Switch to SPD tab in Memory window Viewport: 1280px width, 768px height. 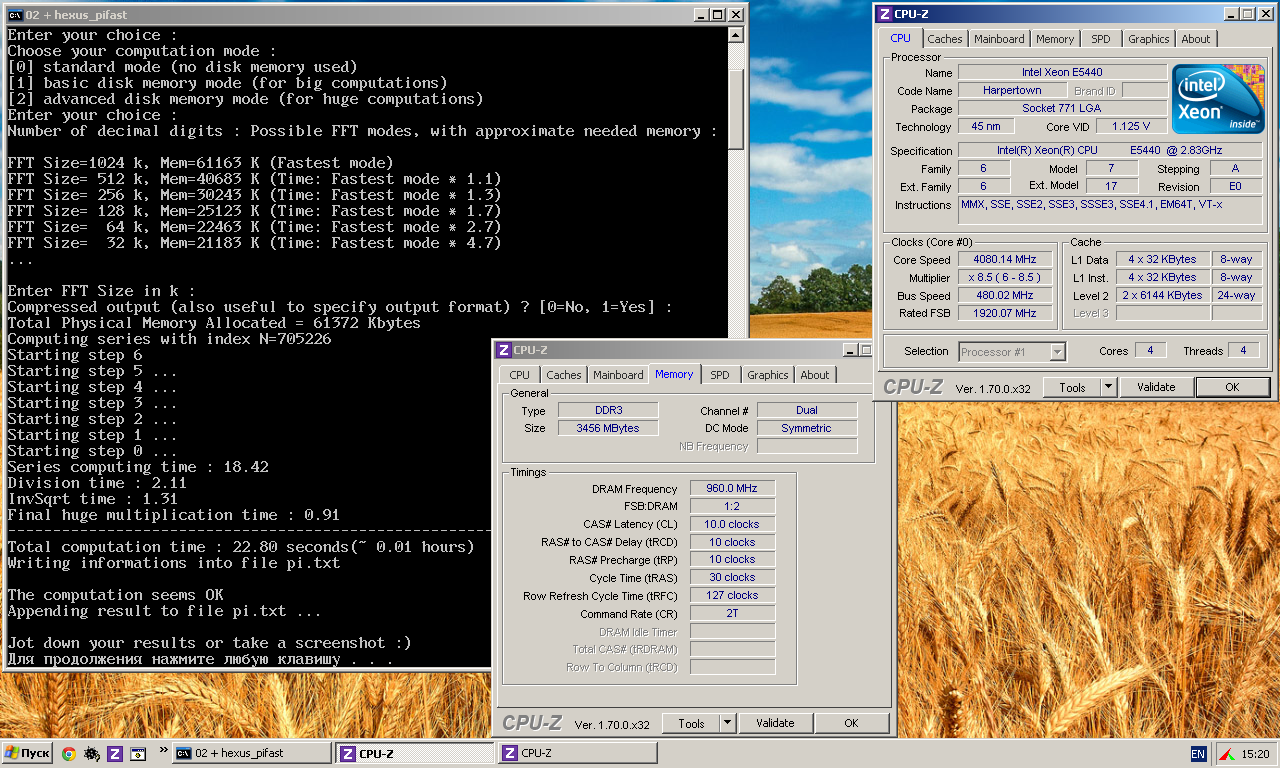click(x=719, y=375)
